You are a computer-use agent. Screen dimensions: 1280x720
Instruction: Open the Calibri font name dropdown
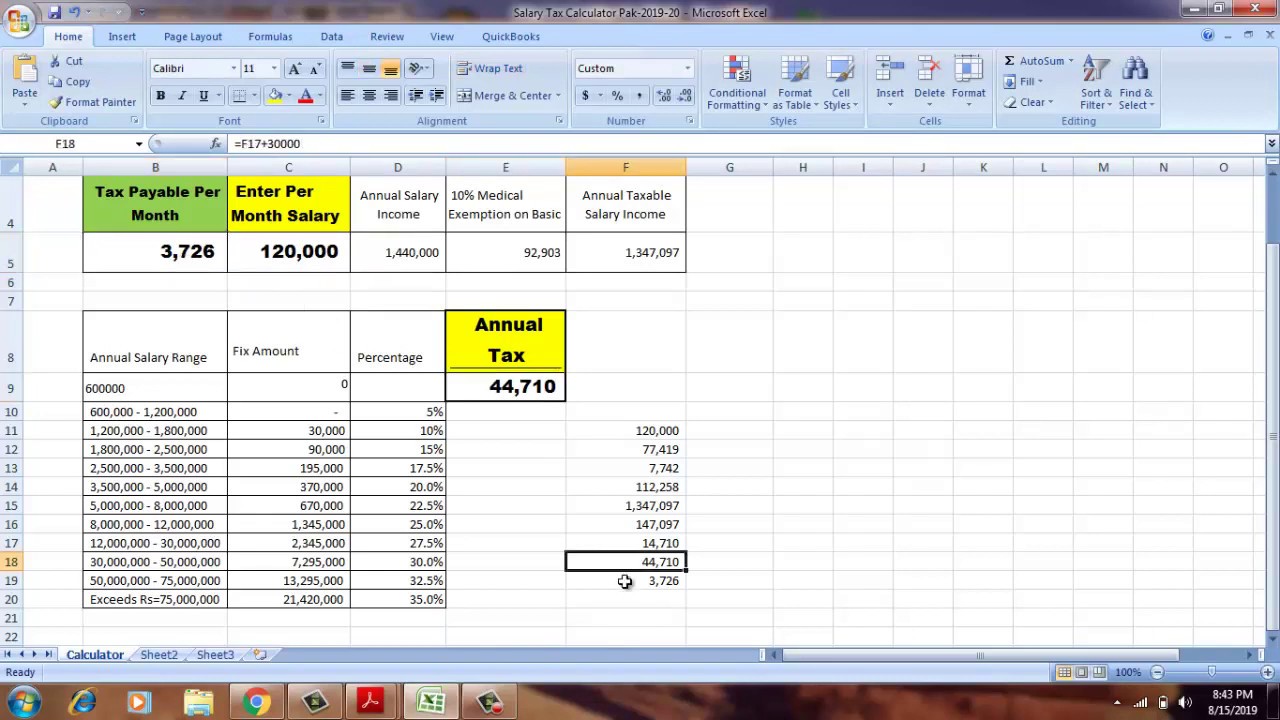pos(233,69)
